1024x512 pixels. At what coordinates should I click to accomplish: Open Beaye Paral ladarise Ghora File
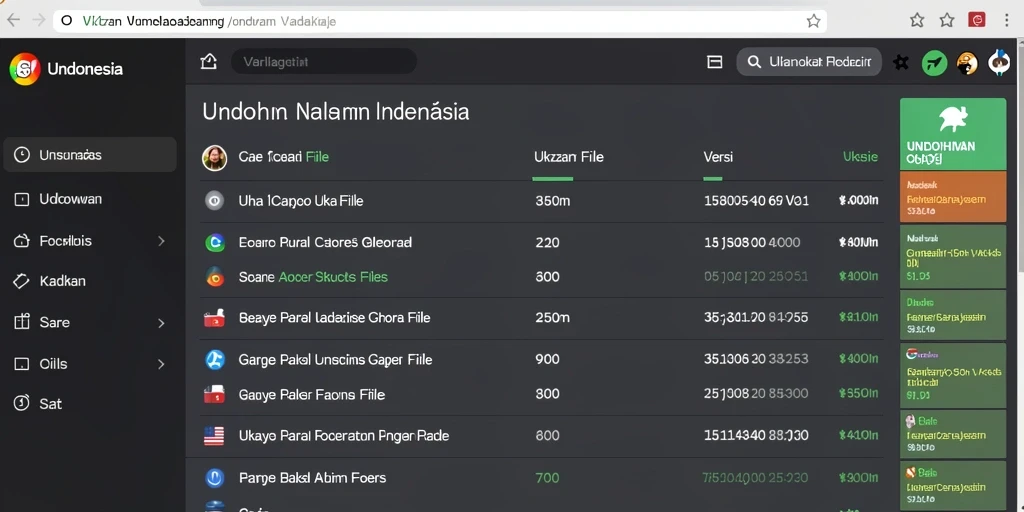tap(541, 318)
